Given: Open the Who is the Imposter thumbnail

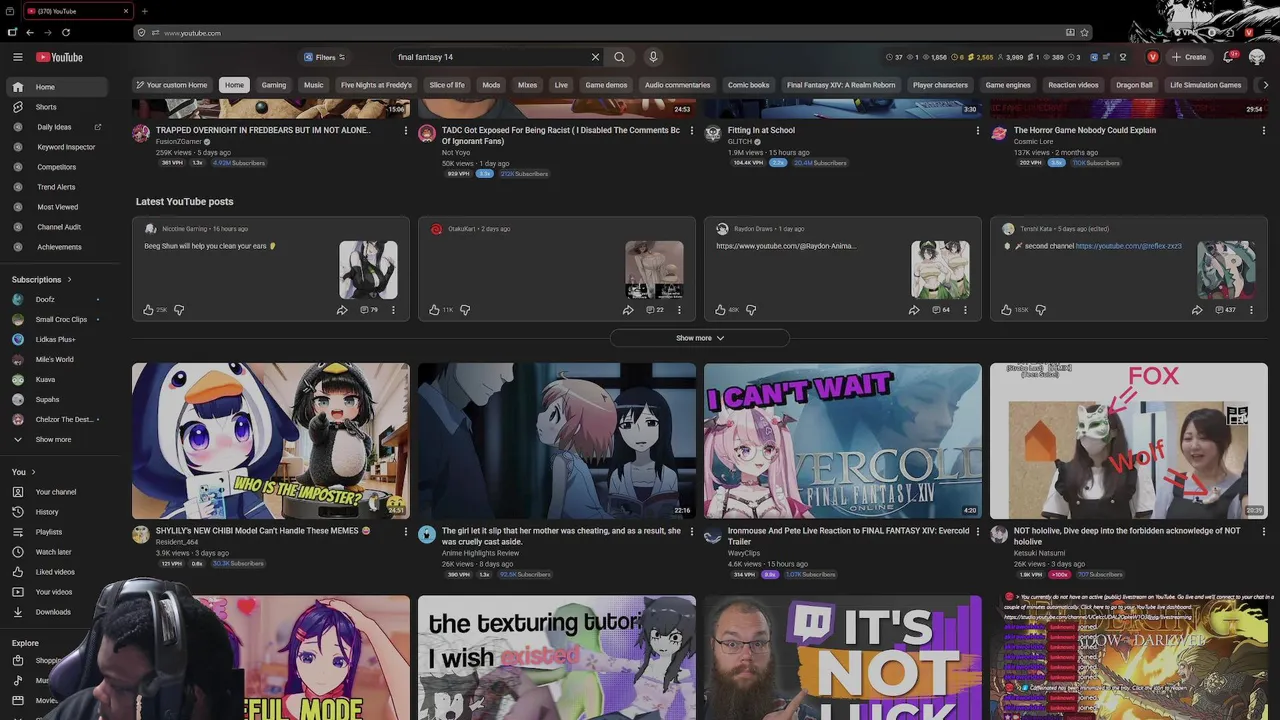Looking at the screenshot, I should [x=271, y=441].
